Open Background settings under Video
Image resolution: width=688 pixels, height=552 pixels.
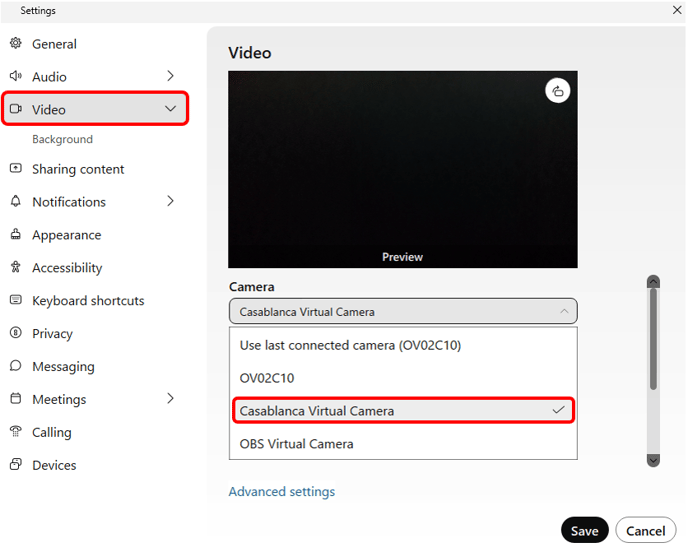[62, 140]
